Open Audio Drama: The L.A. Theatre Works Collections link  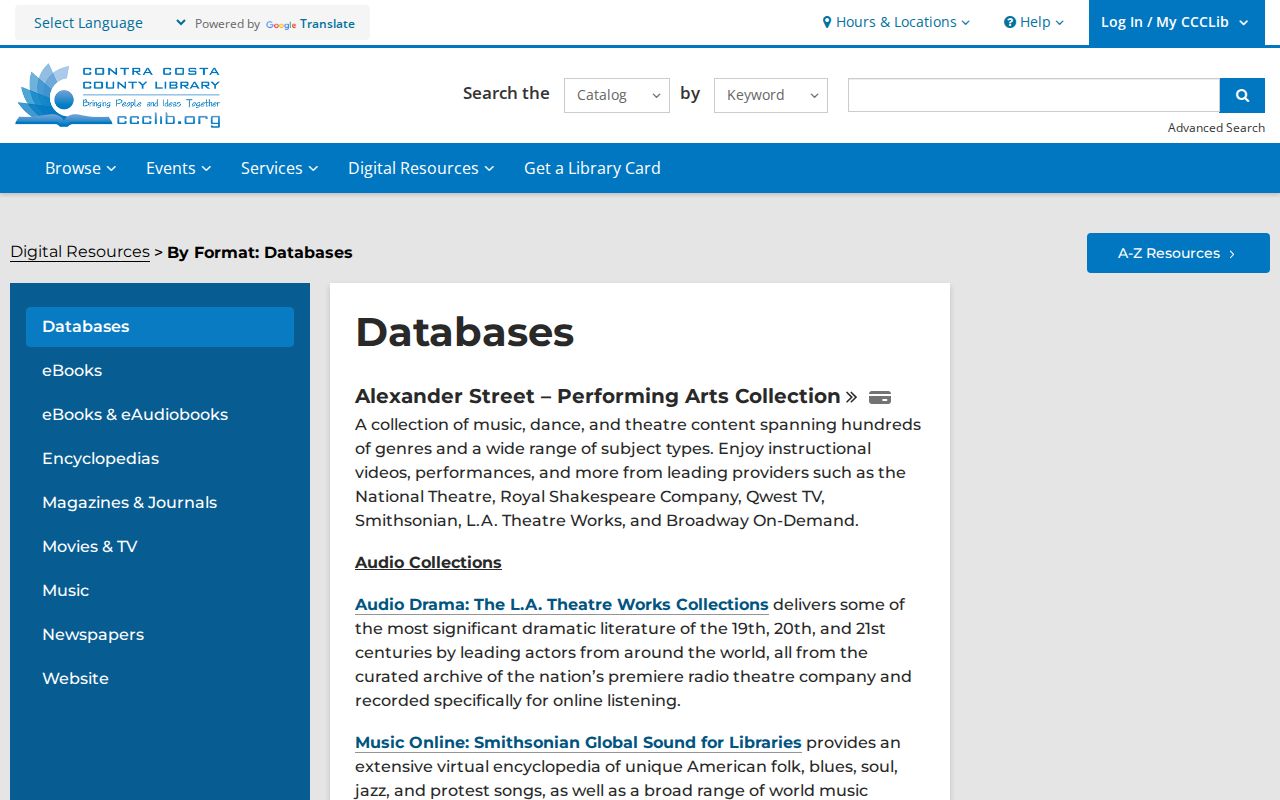coord(562,605)
